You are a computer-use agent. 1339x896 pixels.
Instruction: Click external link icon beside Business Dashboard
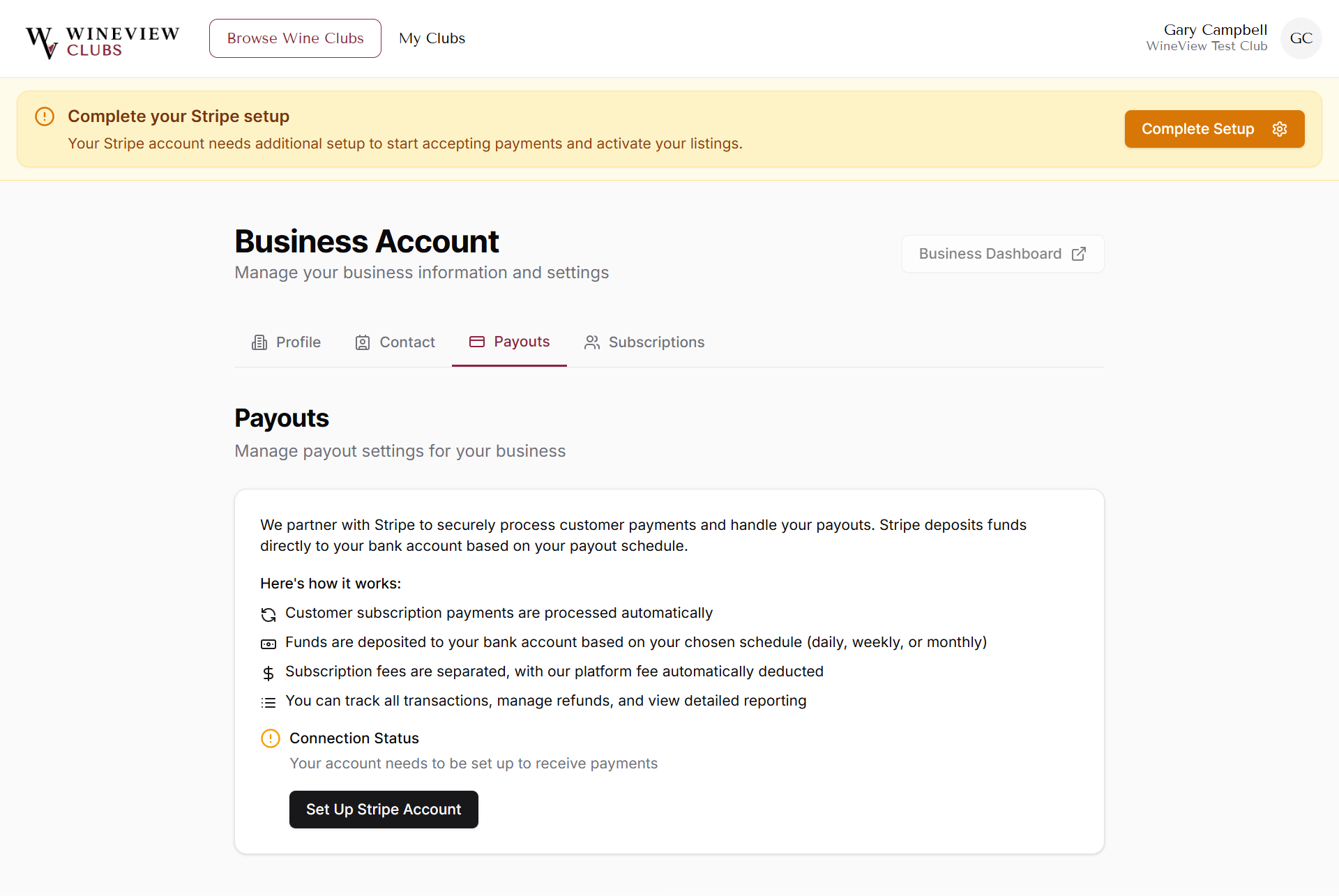(x=1079, y=254)
